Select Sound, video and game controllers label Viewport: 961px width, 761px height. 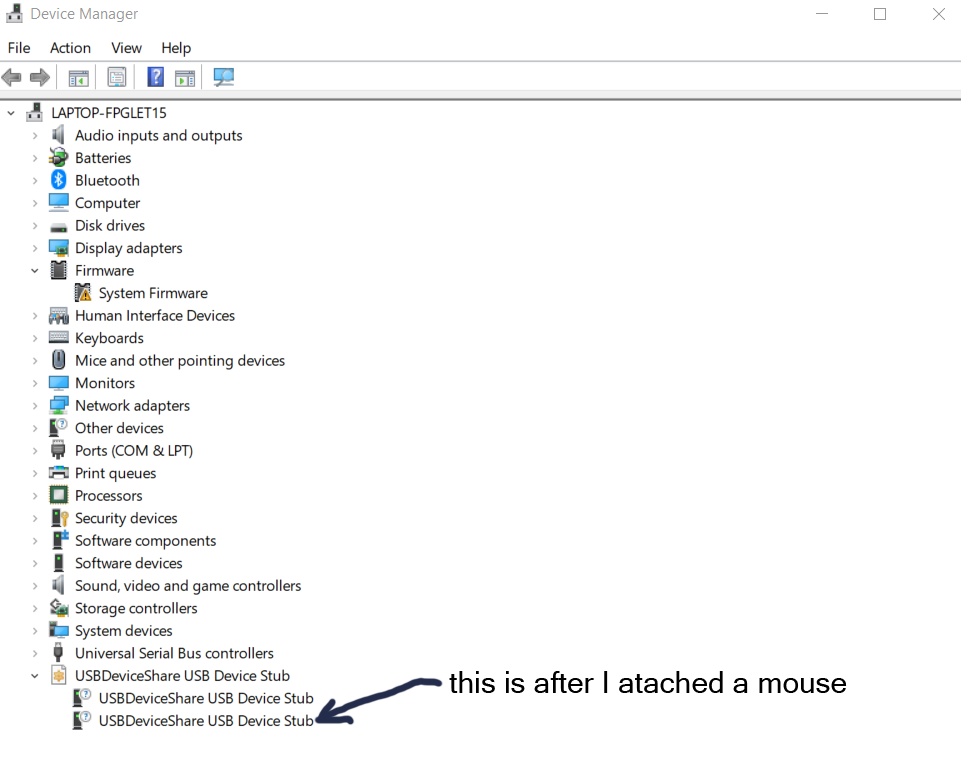coord(188,586)
